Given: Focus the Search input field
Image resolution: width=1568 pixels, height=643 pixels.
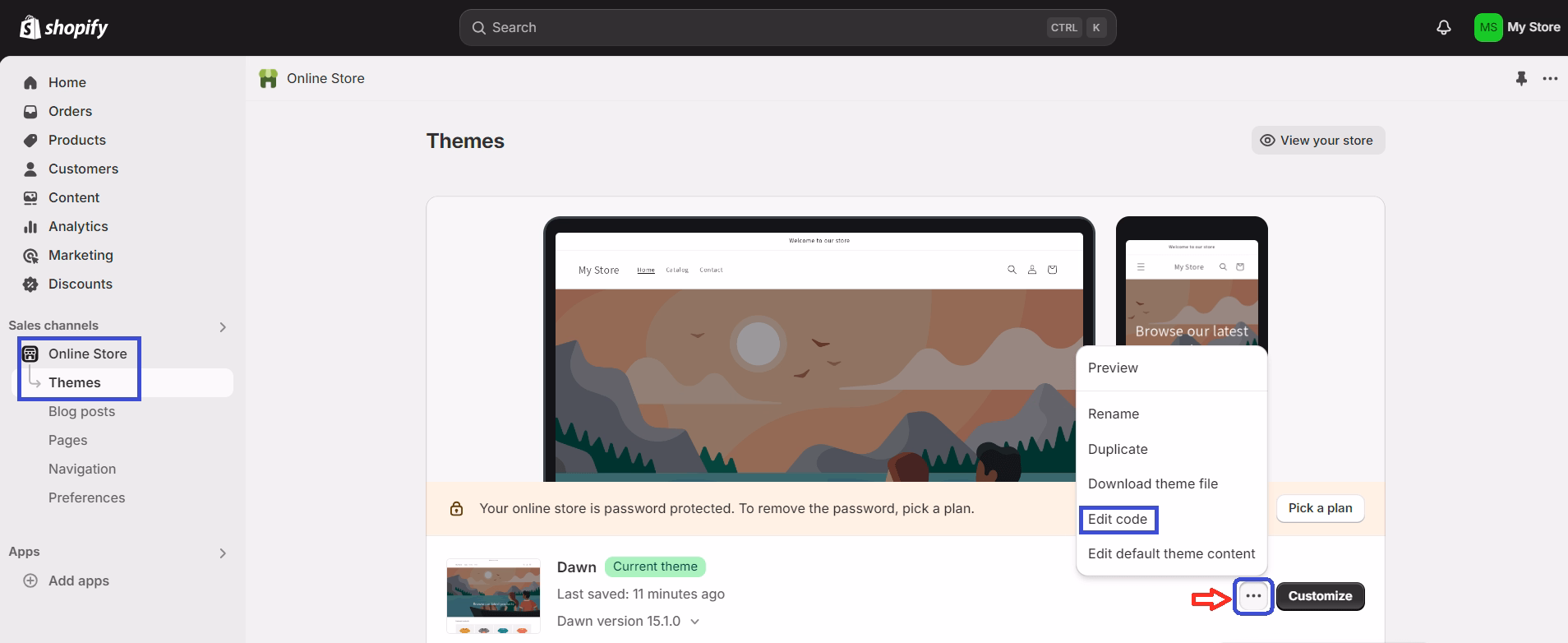Looking at the screenshot, I should point(787,27).
